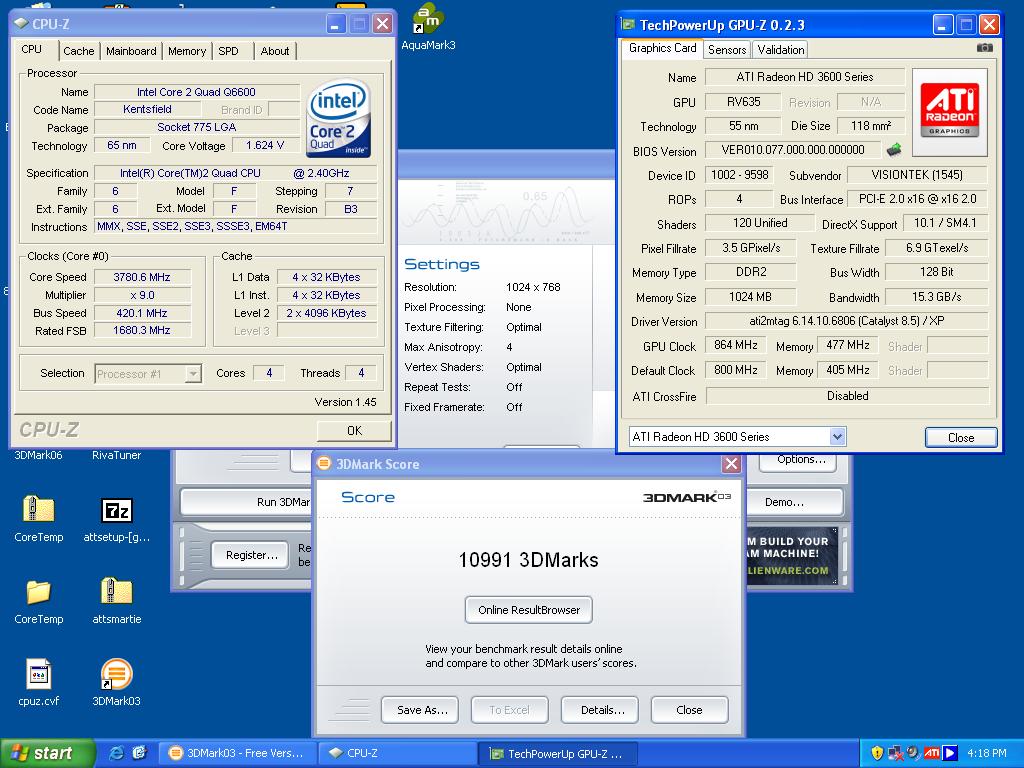Switch to GPU-Z Sensors tab
This screenshot has height=768, width=1024.
coord(727,50)
